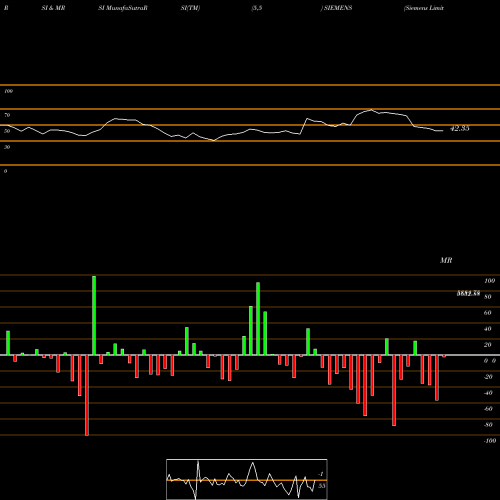Click the MR axis label -80
500x500 pixels.
click(488, 425)
